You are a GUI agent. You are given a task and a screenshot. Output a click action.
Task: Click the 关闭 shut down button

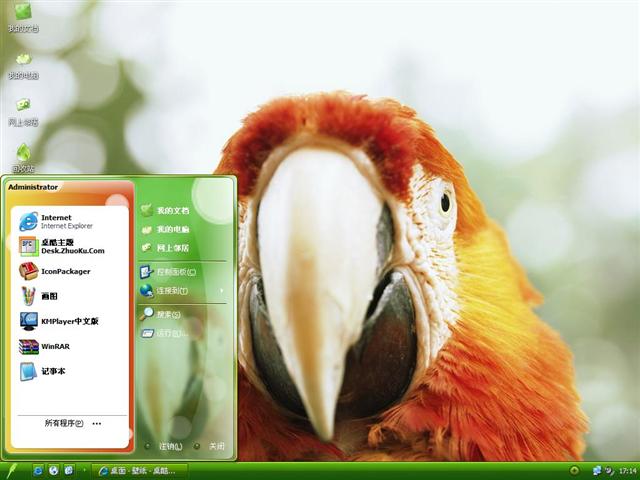coord(209,446)
